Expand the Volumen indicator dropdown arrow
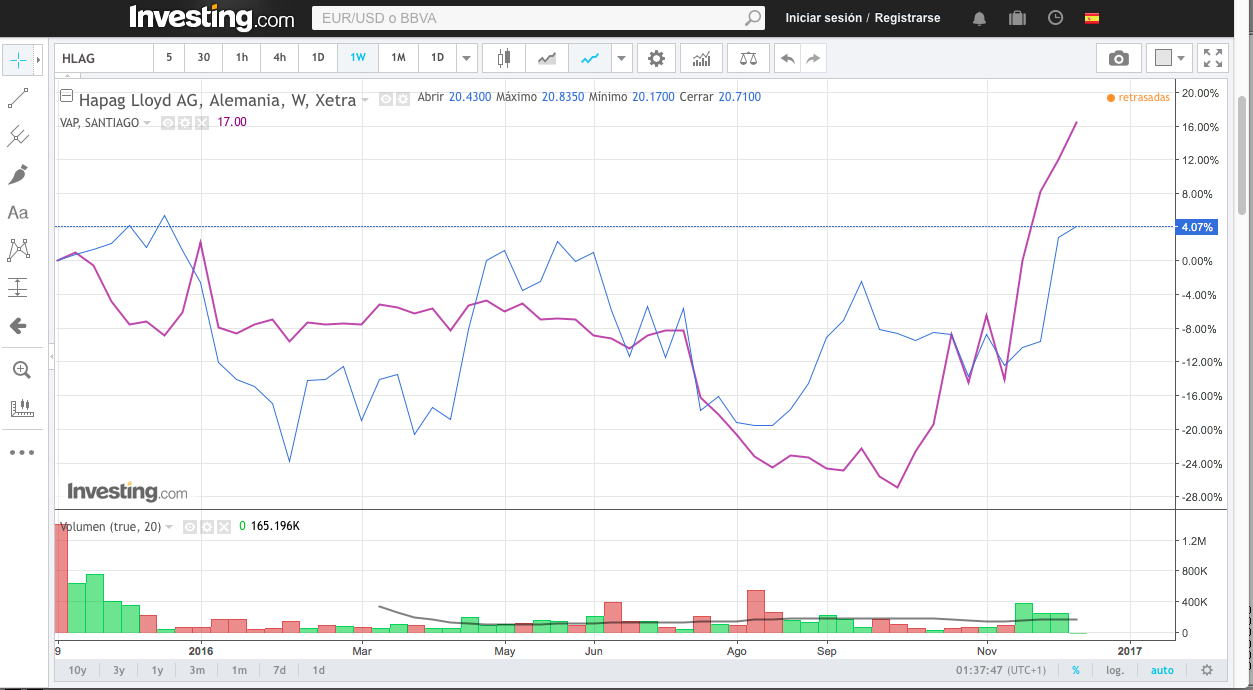The image size is (1253, 690). click(169, 527)
